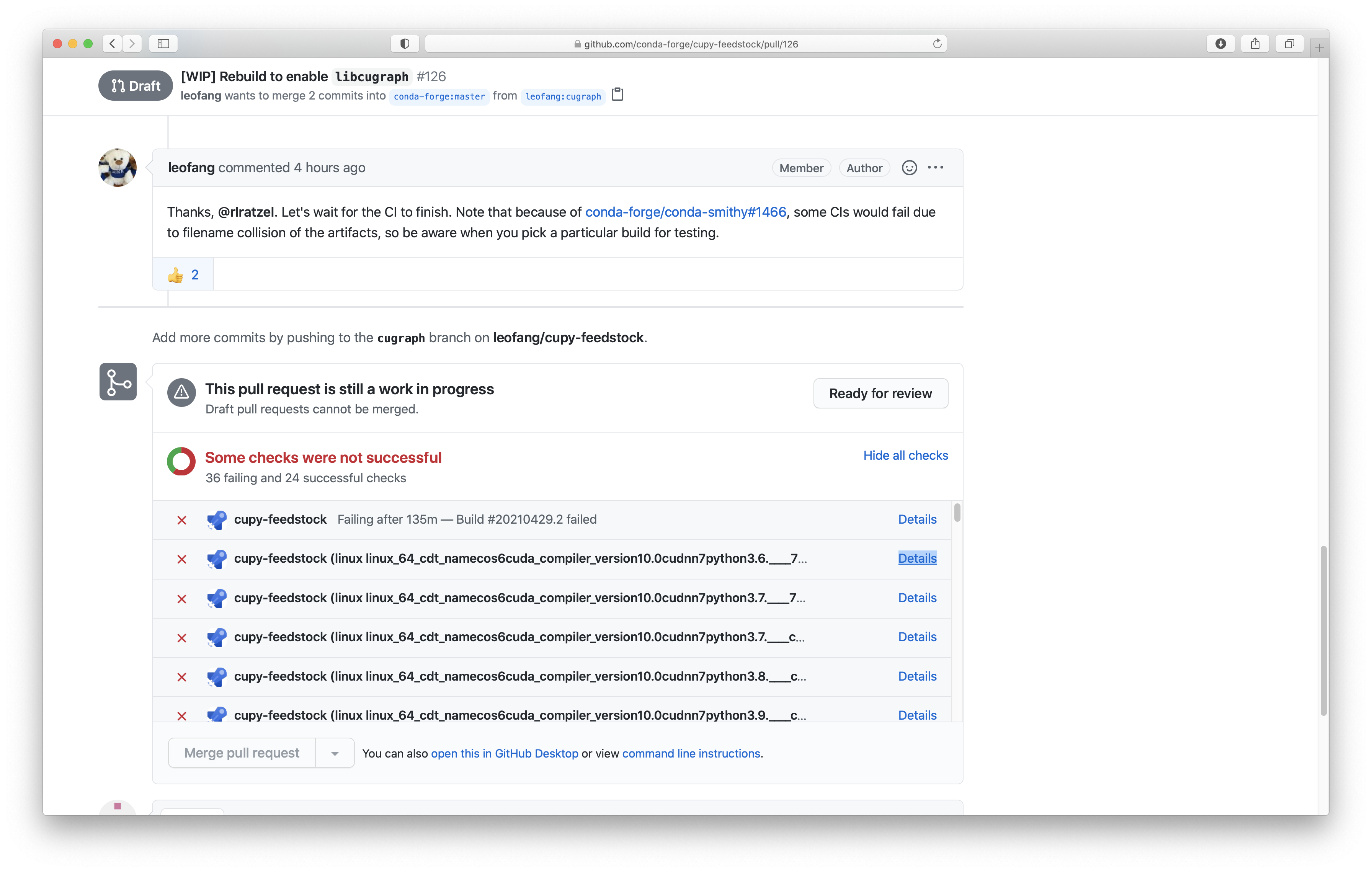Go back with Safari's back arrow
1372x872 pixels.
(112, 44)
